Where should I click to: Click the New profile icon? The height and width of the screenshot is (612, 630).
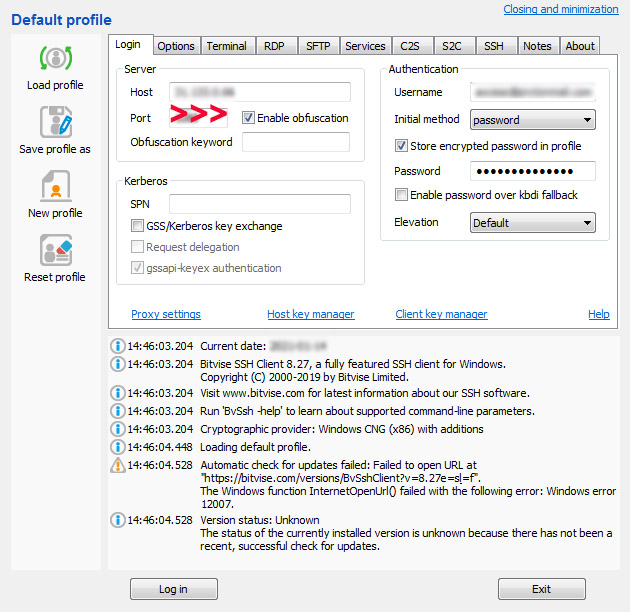(x=56, y=186)
